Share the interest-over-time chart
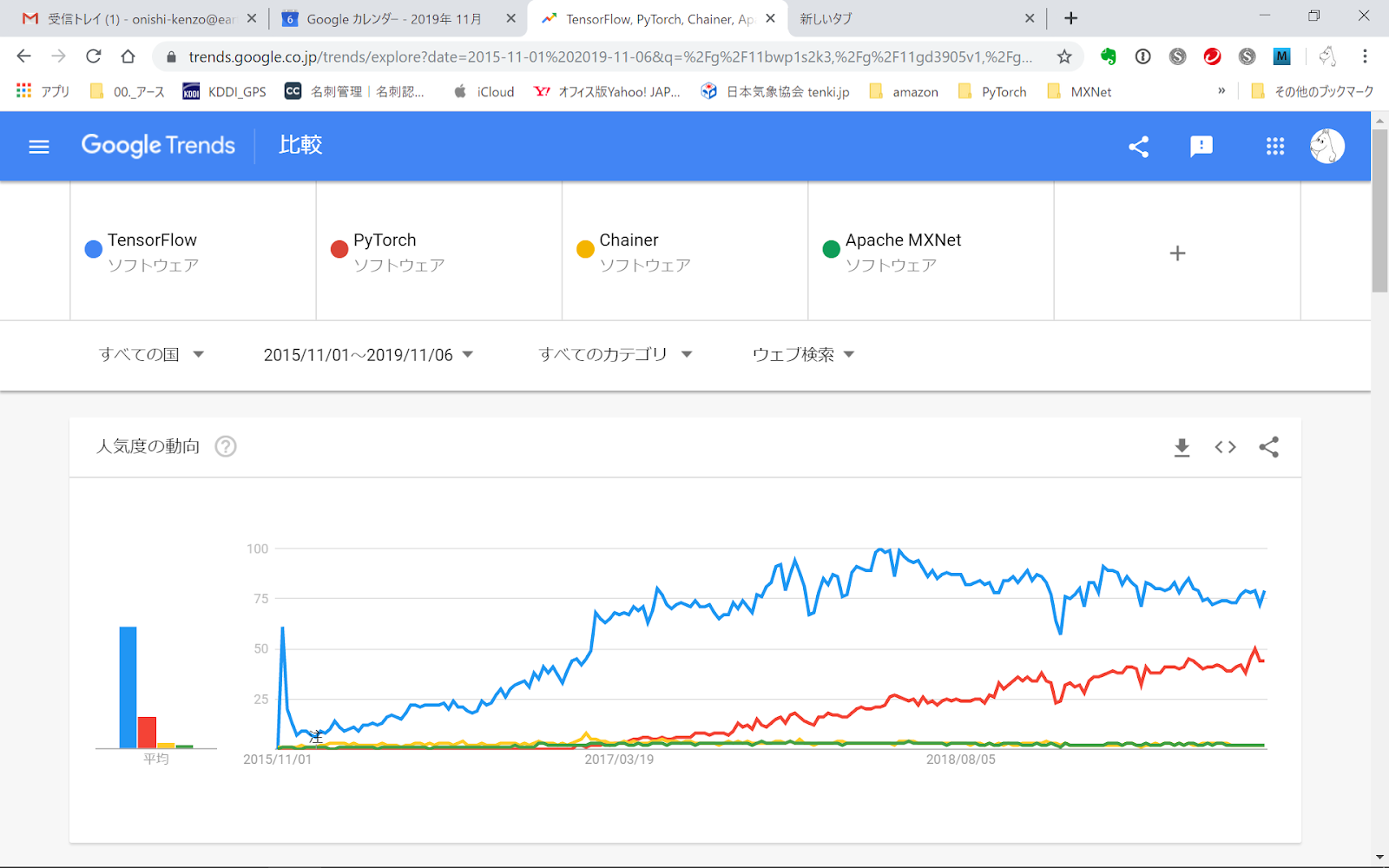The width and height of the screenshot is (1389, 868). tap(1269, 447)
